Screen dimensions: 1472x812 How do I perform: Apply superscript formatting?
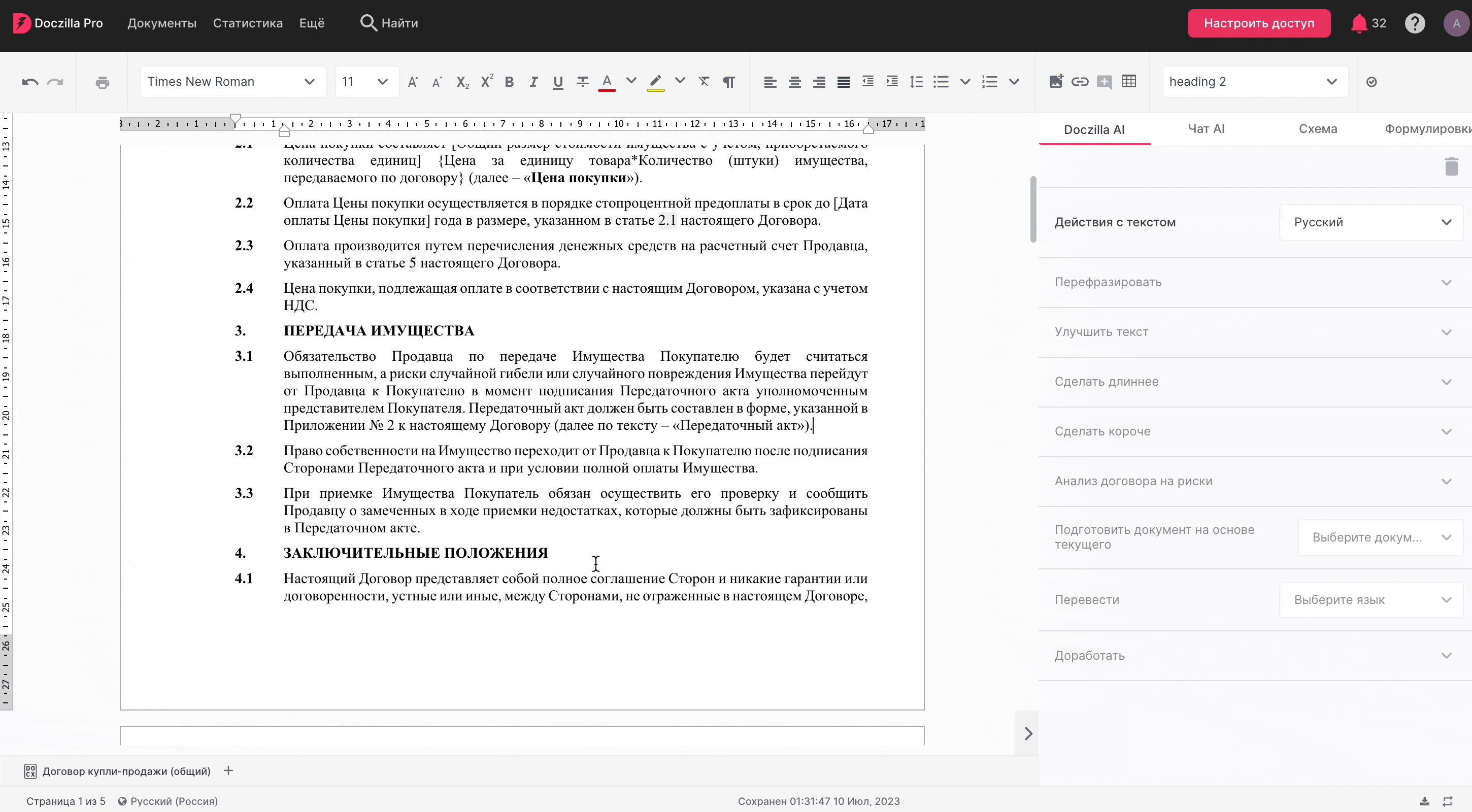(x=486, y=81)
